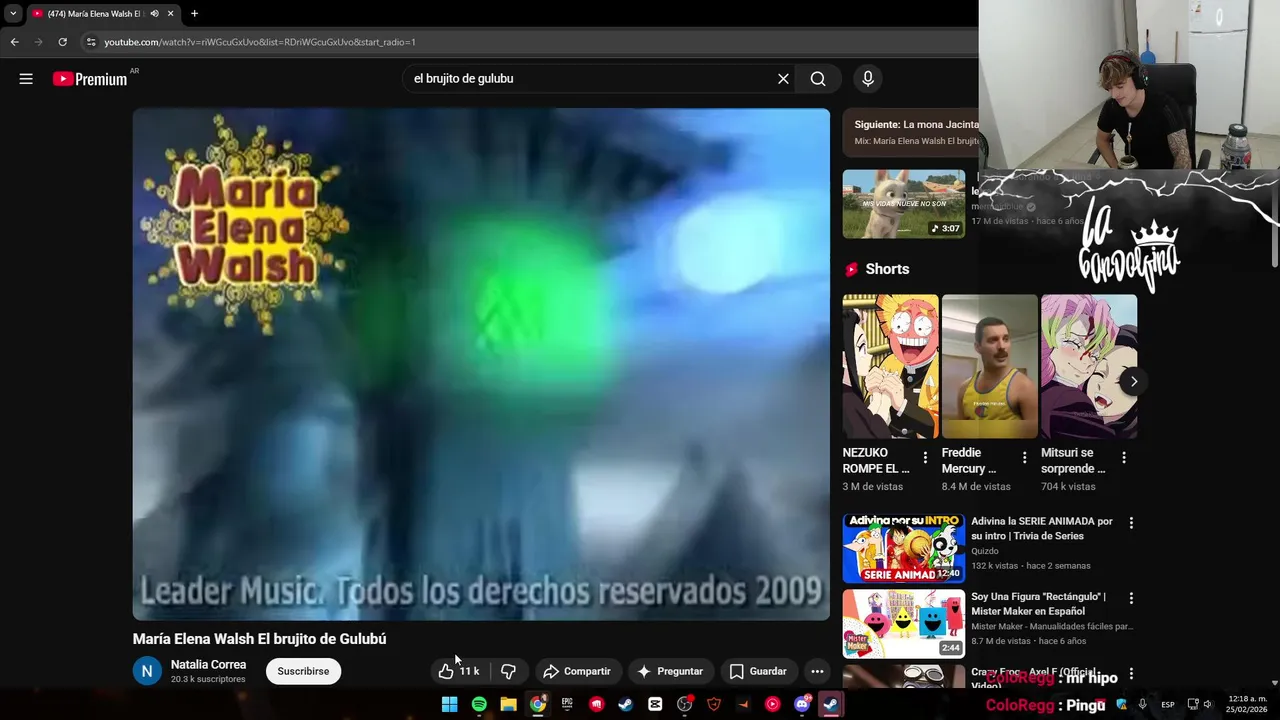Open title Soy Una Figura Rectángulo
Viewport: 1280px width, 720px height.
point(1039,603)
